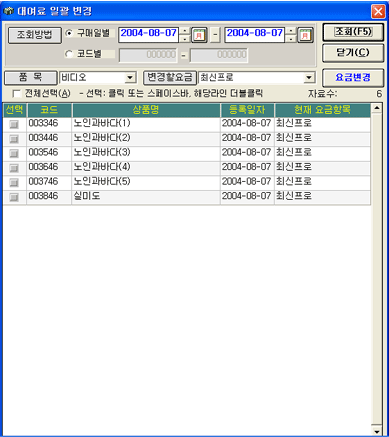
Task: Click the 변경할요금 button
Action: tap(170, 78)
